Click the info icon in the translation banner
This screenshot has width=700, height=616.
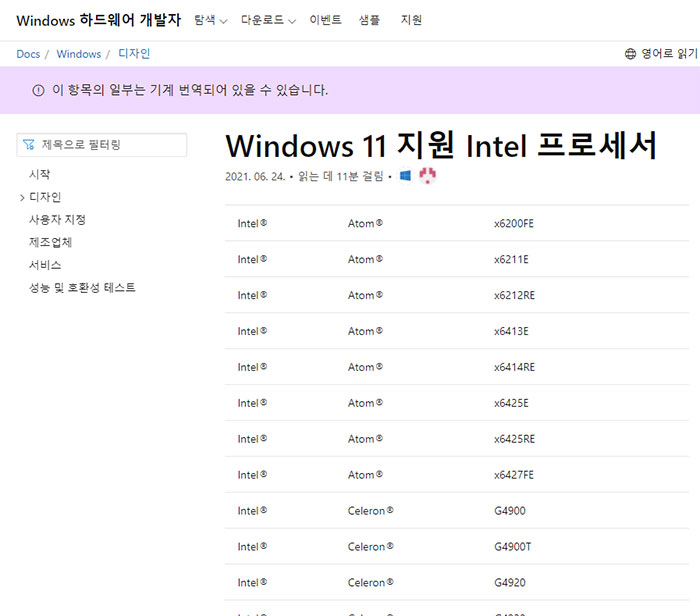(38, 91)
